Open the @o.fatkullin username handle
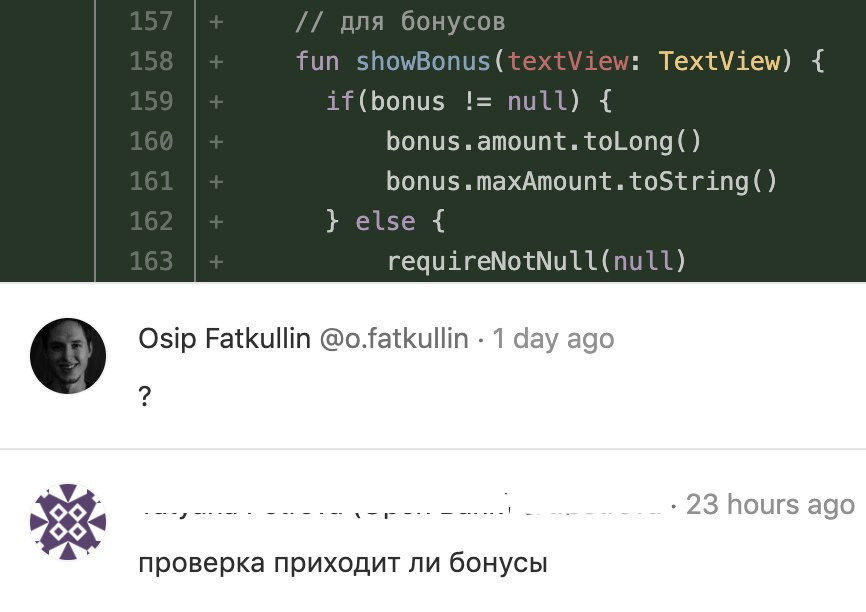This screenshot has height=612, width=866. 394,339
